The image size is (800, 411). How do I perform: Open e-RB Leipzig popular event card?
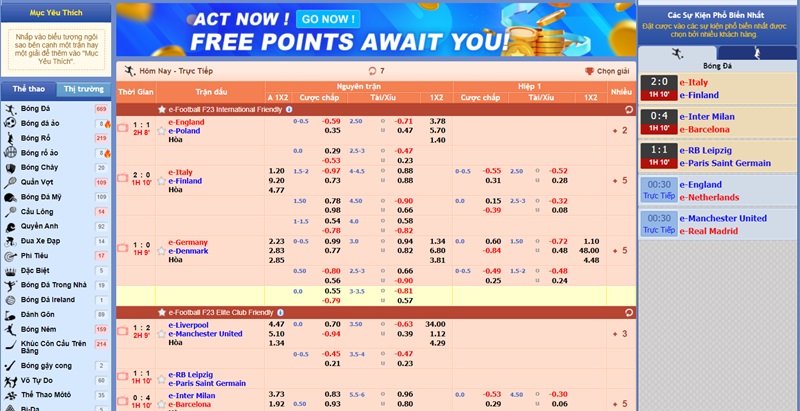(717, 157)
